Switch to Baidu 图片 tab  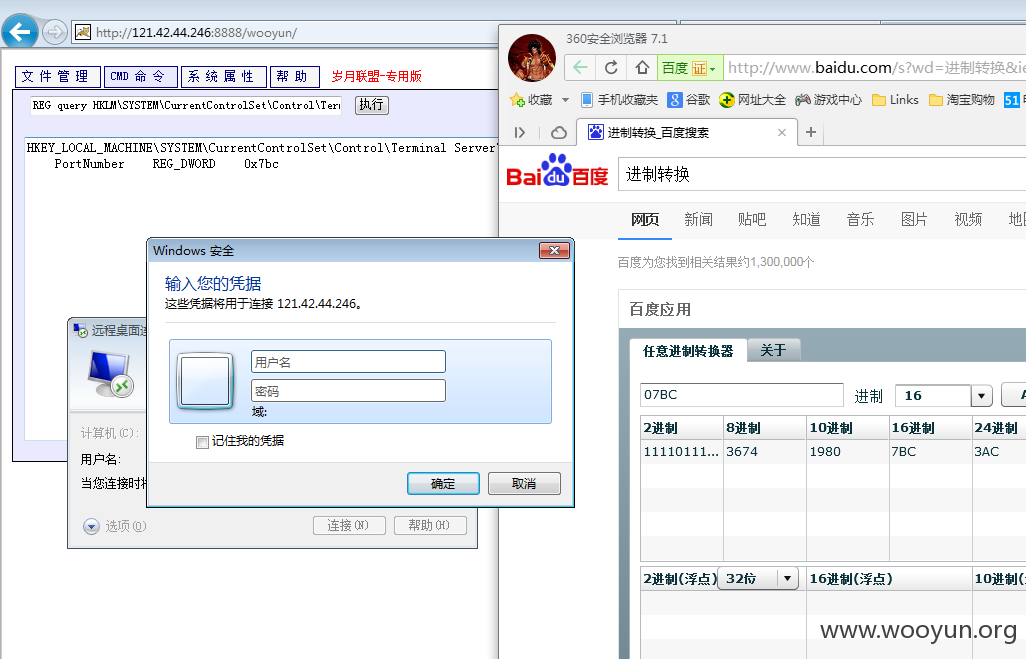(x=914, y=219)
